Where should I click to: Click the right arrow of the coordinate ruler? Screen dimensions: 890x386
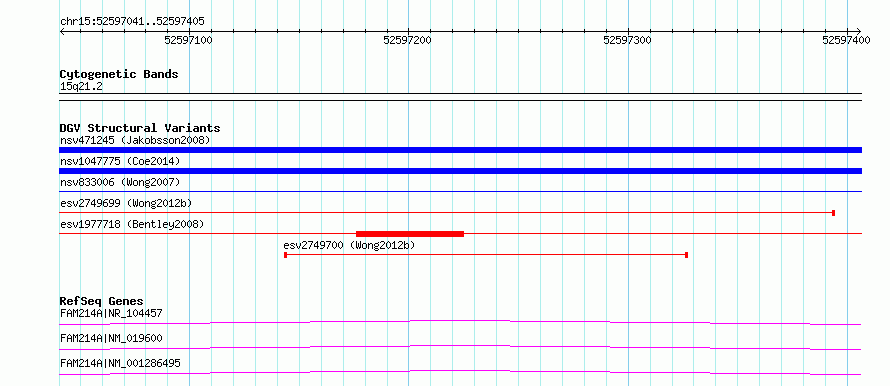pyautogui.click(x=858, y=31)
